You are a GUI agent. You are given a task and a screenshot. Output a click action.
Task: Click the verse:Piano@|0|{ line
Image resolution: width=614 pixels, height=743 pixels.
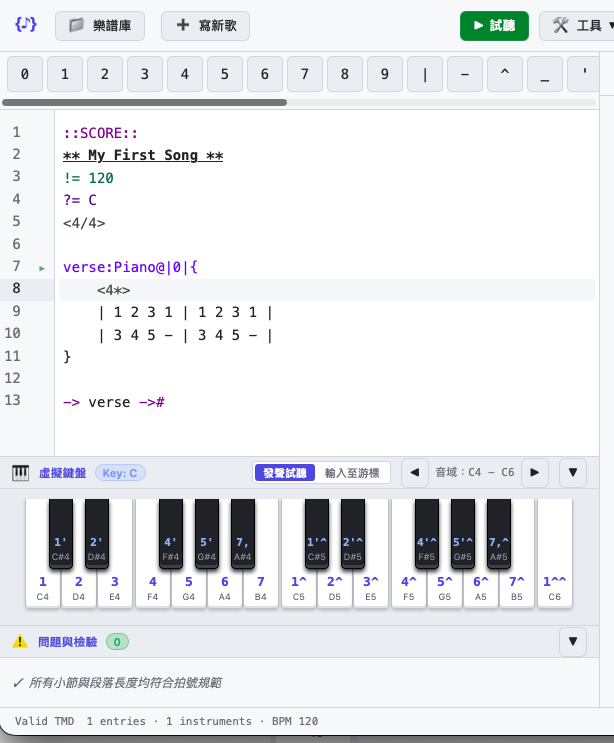(x=131, y=267)
